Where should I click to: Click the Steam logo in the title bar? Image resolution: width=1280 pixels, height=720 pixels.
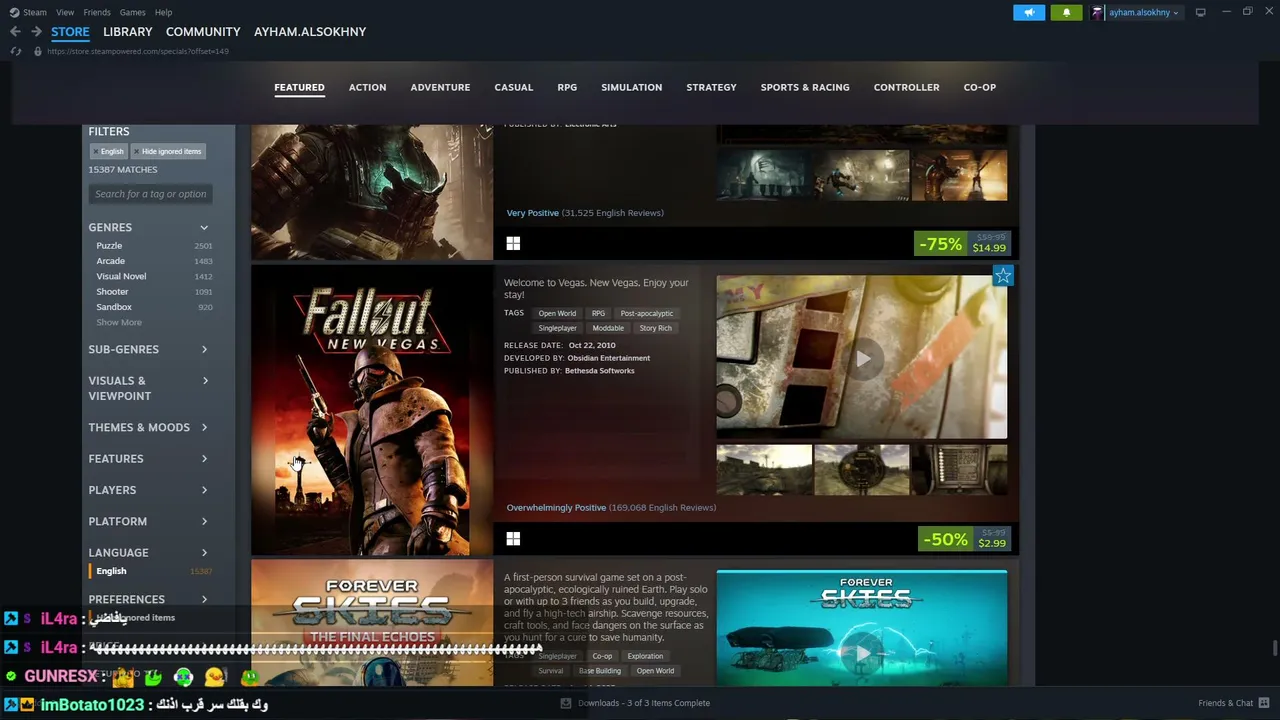[14, 12]
